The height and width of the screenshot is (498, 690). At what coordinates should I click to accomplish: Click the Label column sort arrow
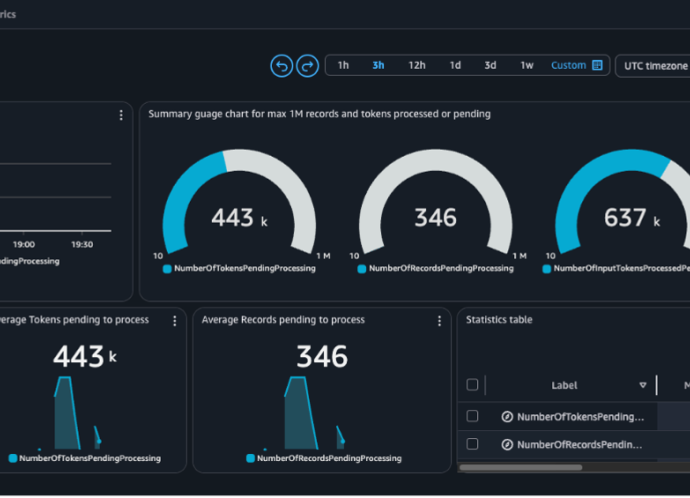tap(643, 385)
